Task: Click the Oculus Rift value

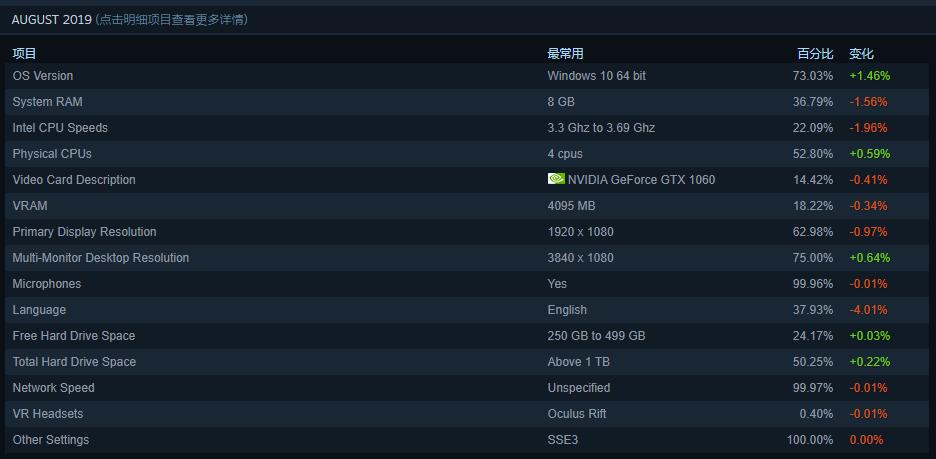Action: pos(577,414)
